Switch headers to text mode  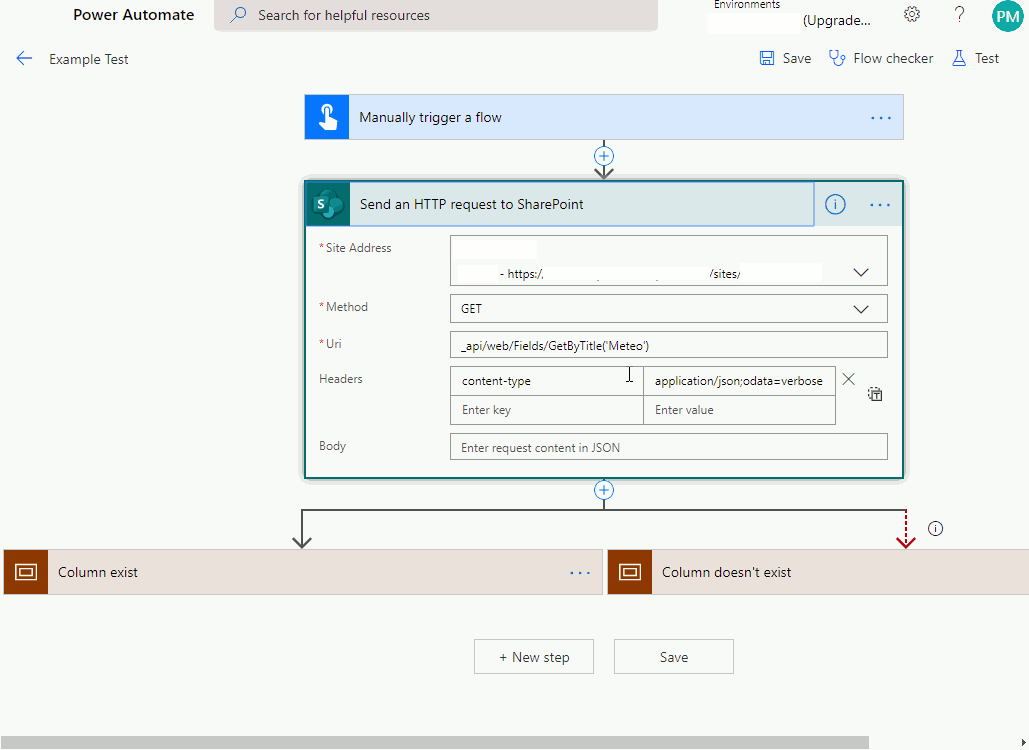875,394
